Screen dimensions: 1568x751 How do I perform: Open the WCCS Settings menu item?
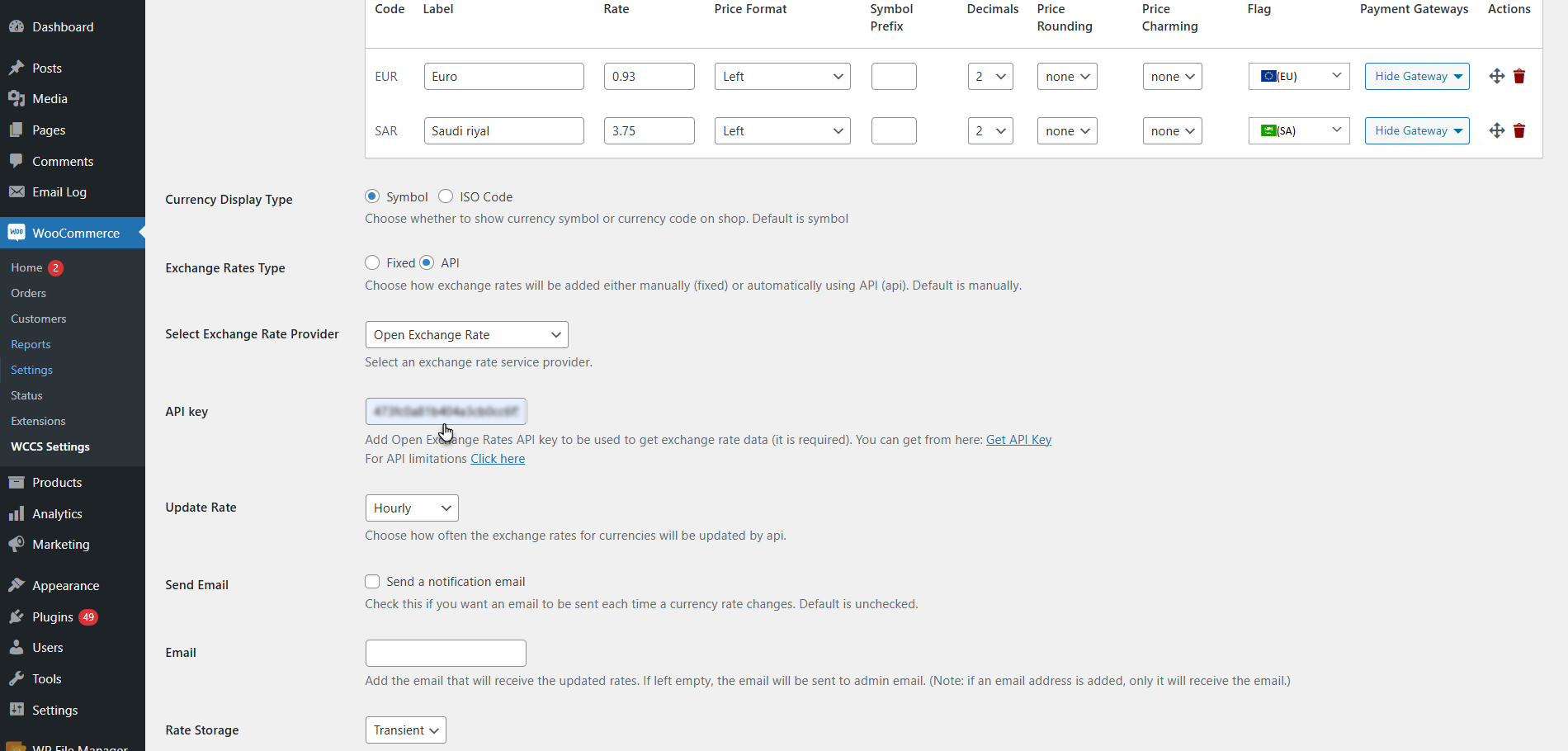(x=50, y=446)
